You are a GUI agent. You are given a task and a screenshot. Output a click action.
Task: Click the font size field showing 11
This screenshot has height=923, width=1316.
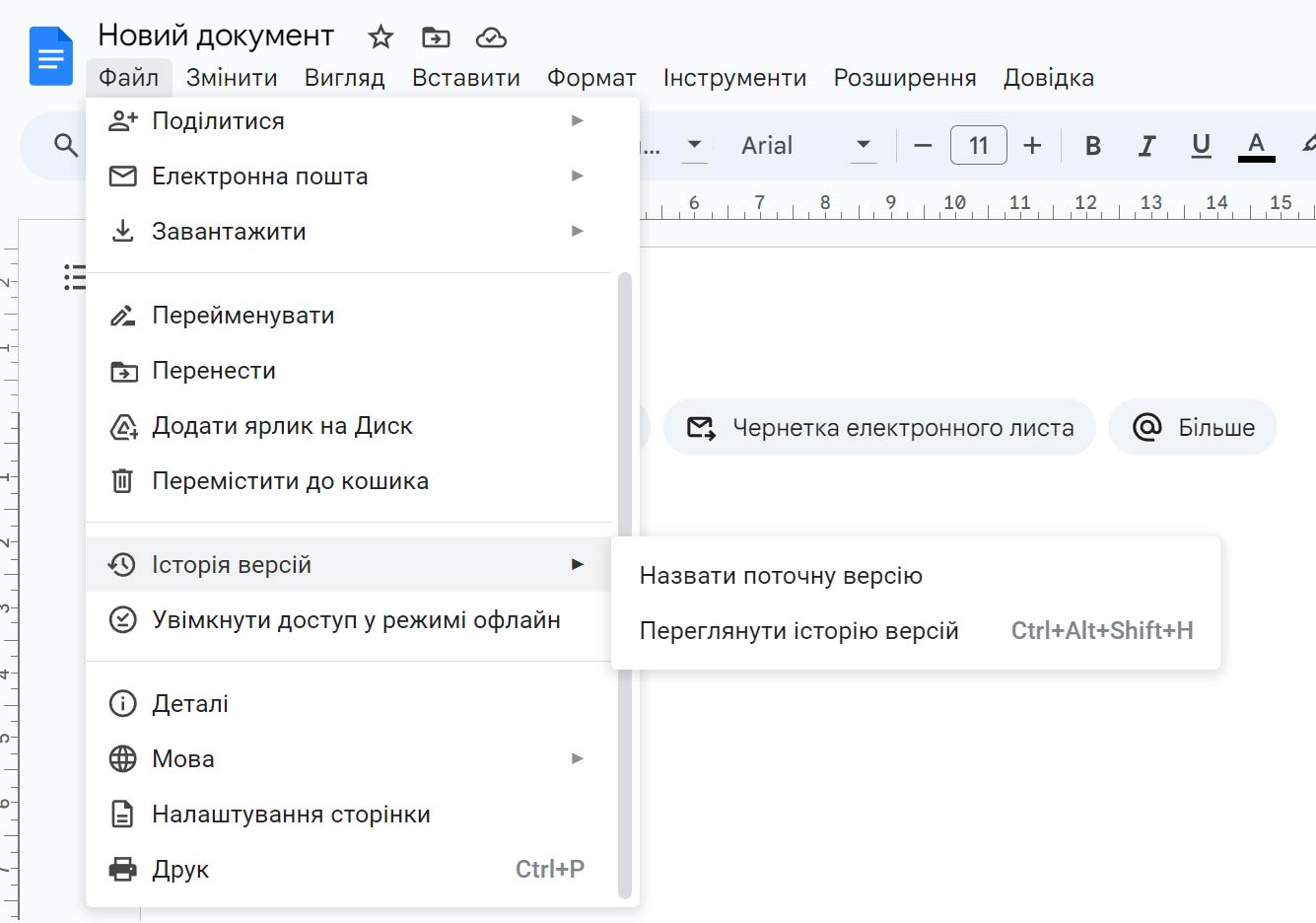tap(978, 146)
